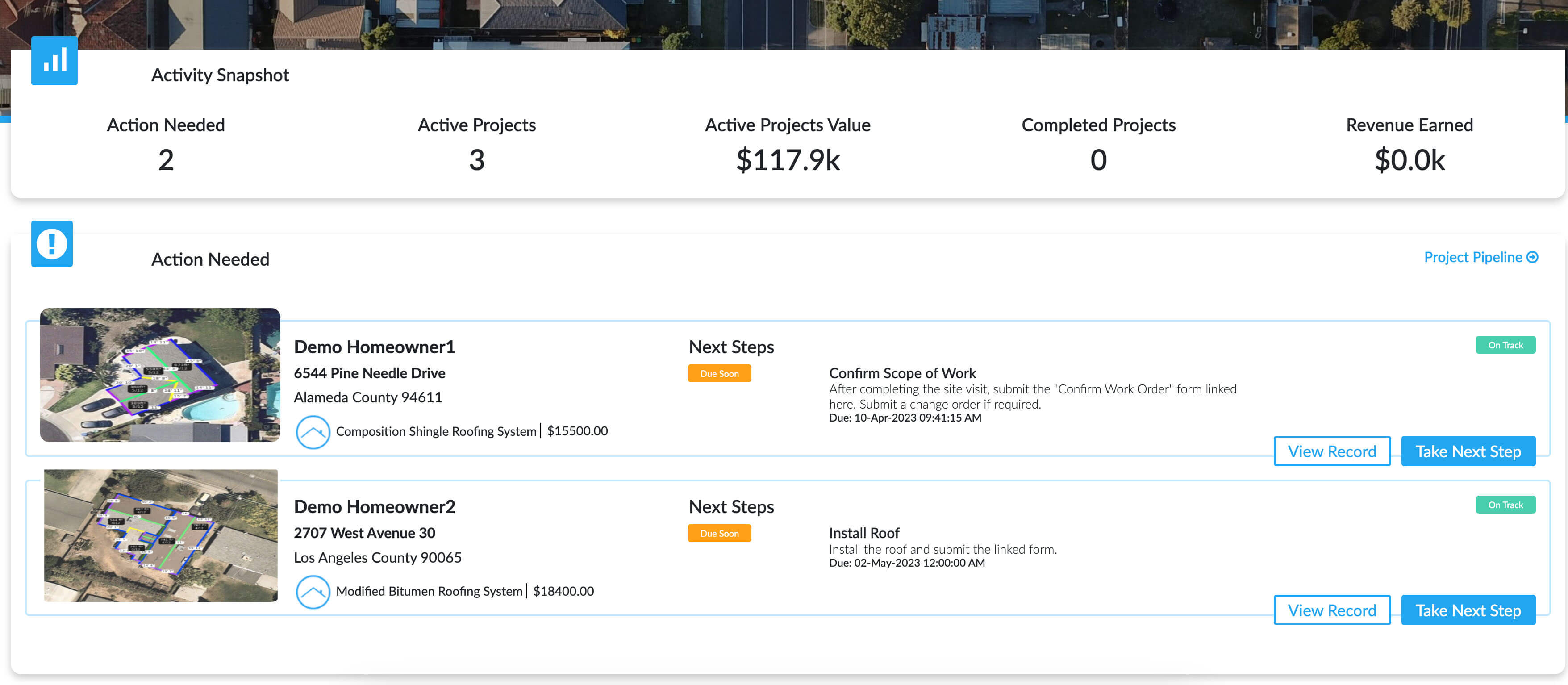Click Take Next Step for Demo Homeowner1
The image size is (1568, 685).
click(1468, 451)
